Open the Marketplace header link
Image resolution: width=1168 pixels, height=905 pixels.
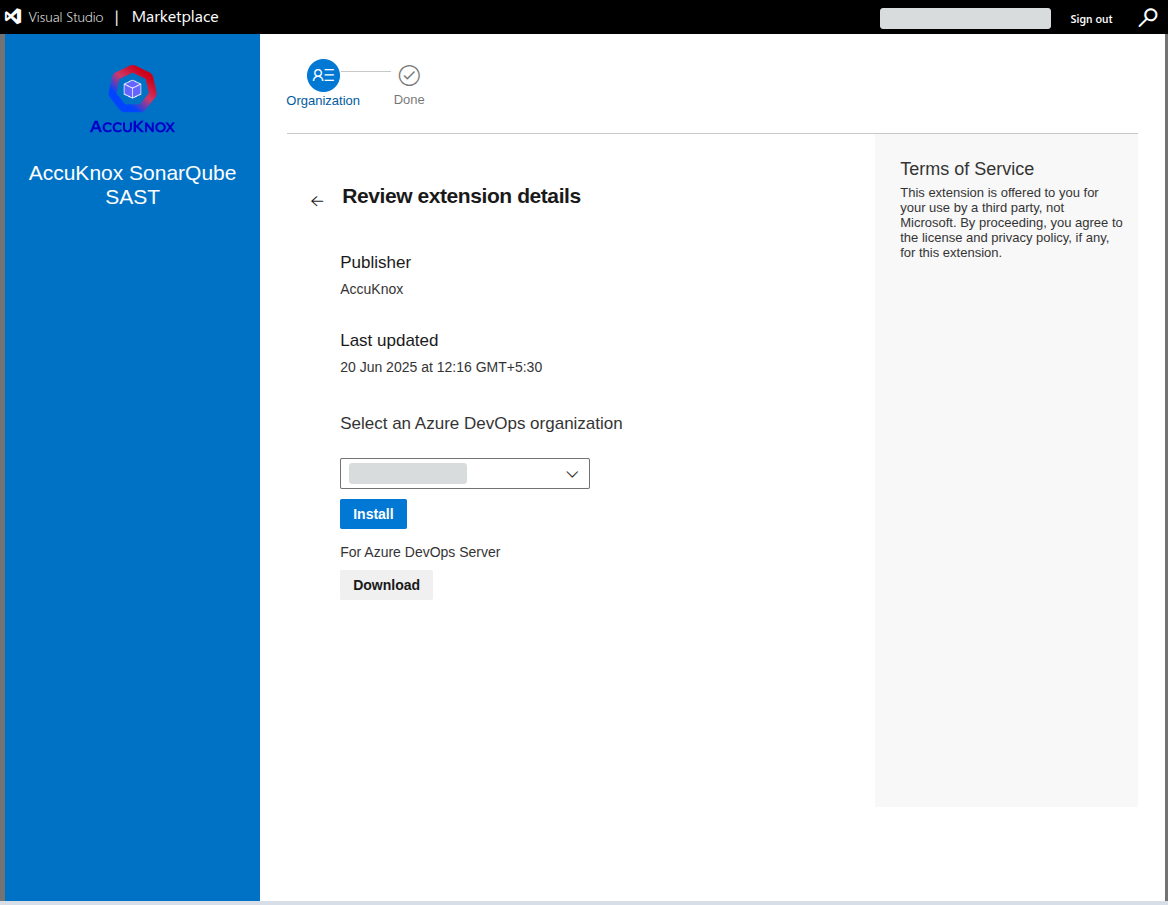[x=175, y=16]
